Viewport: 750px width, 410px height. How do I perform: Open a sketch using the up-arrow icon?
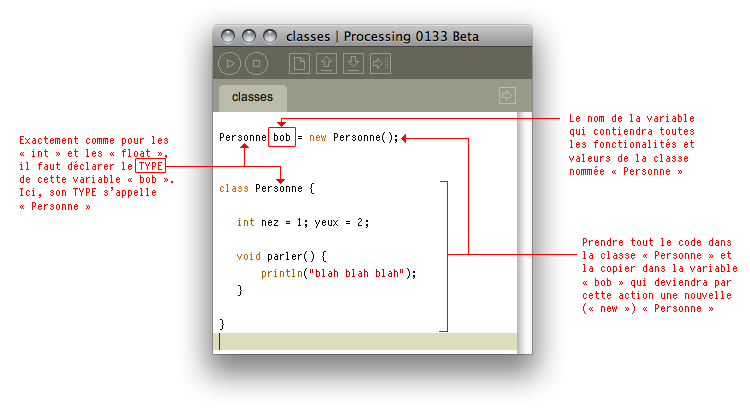click(x=326, y=64)
